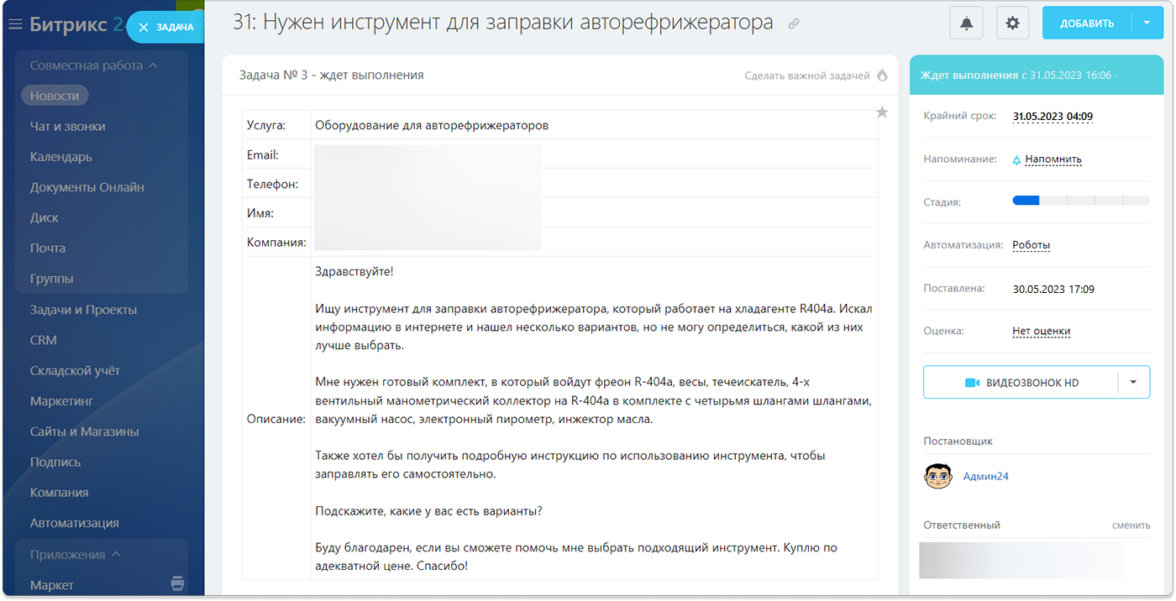The width and height of the screenshot is (1176, 601).
Task: Mark task with the star icon
Action: [x=882, y=112]
